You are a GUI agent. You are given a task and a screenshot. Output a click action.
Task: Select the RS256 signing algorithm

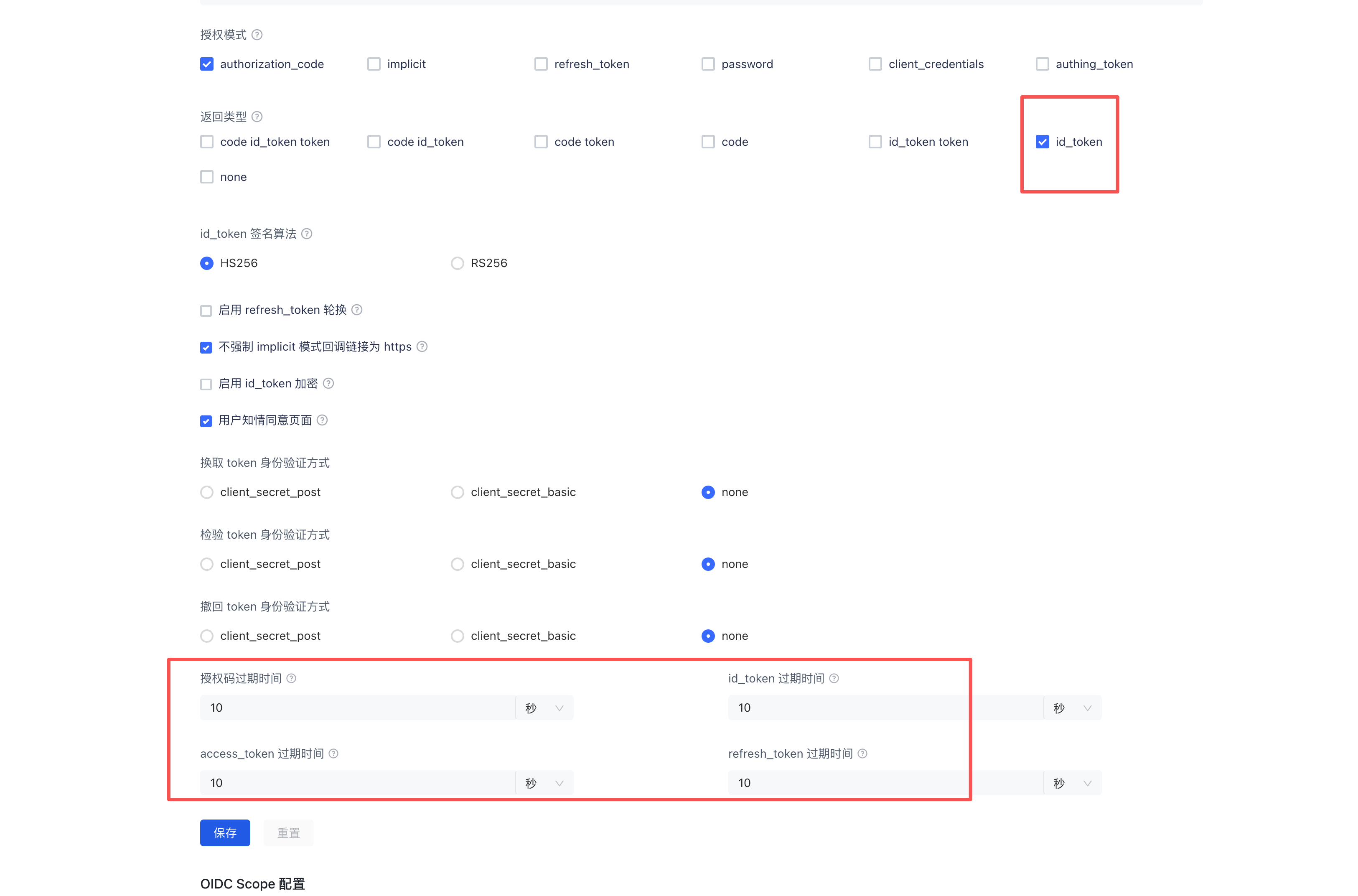point(457,263)
